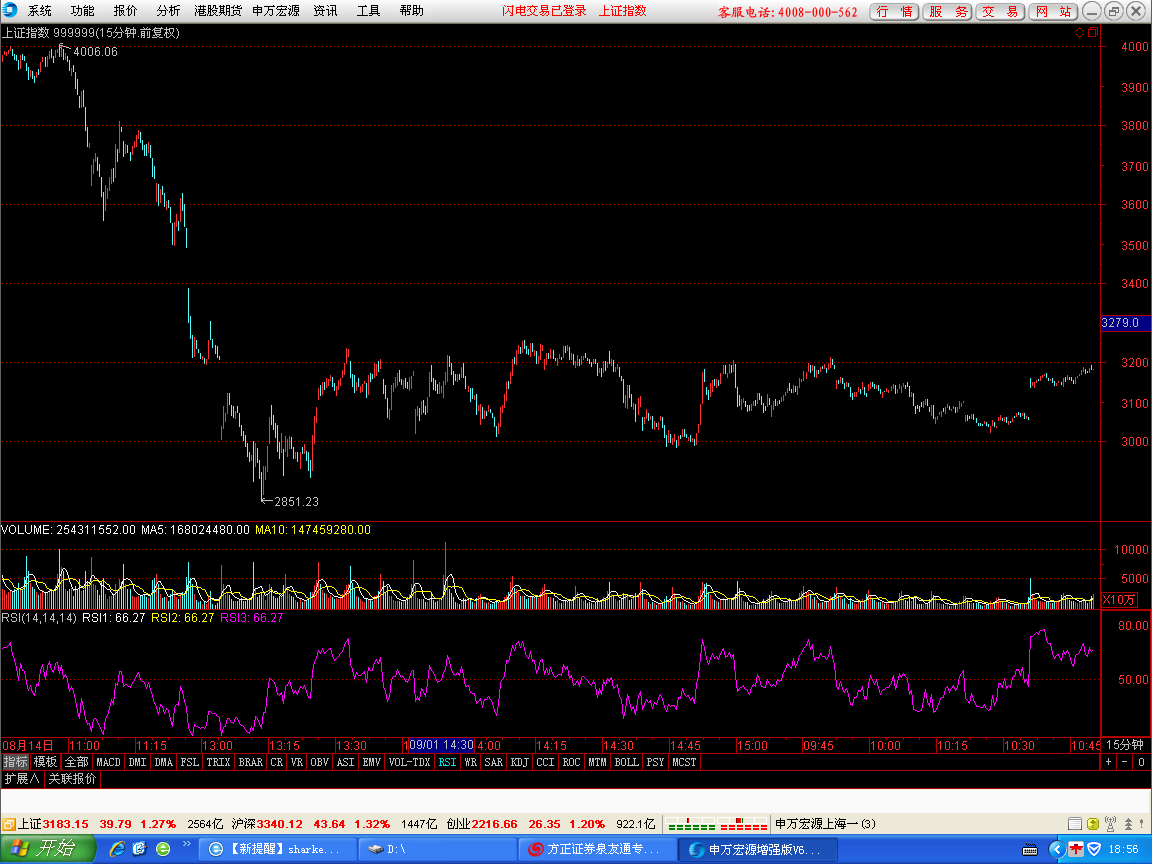Switch indicator to SAR

(494, 762)
